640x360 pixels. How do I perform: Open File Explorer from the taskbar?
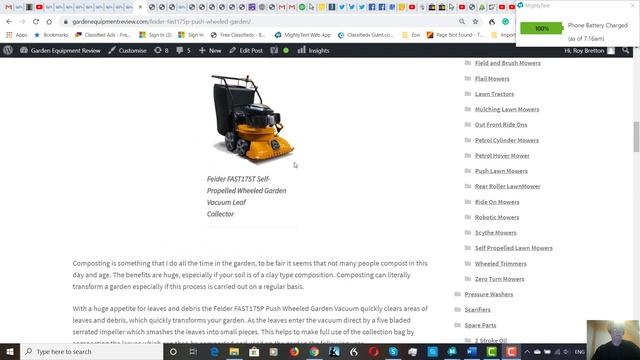pyautogui.click(x=234, y=351)
